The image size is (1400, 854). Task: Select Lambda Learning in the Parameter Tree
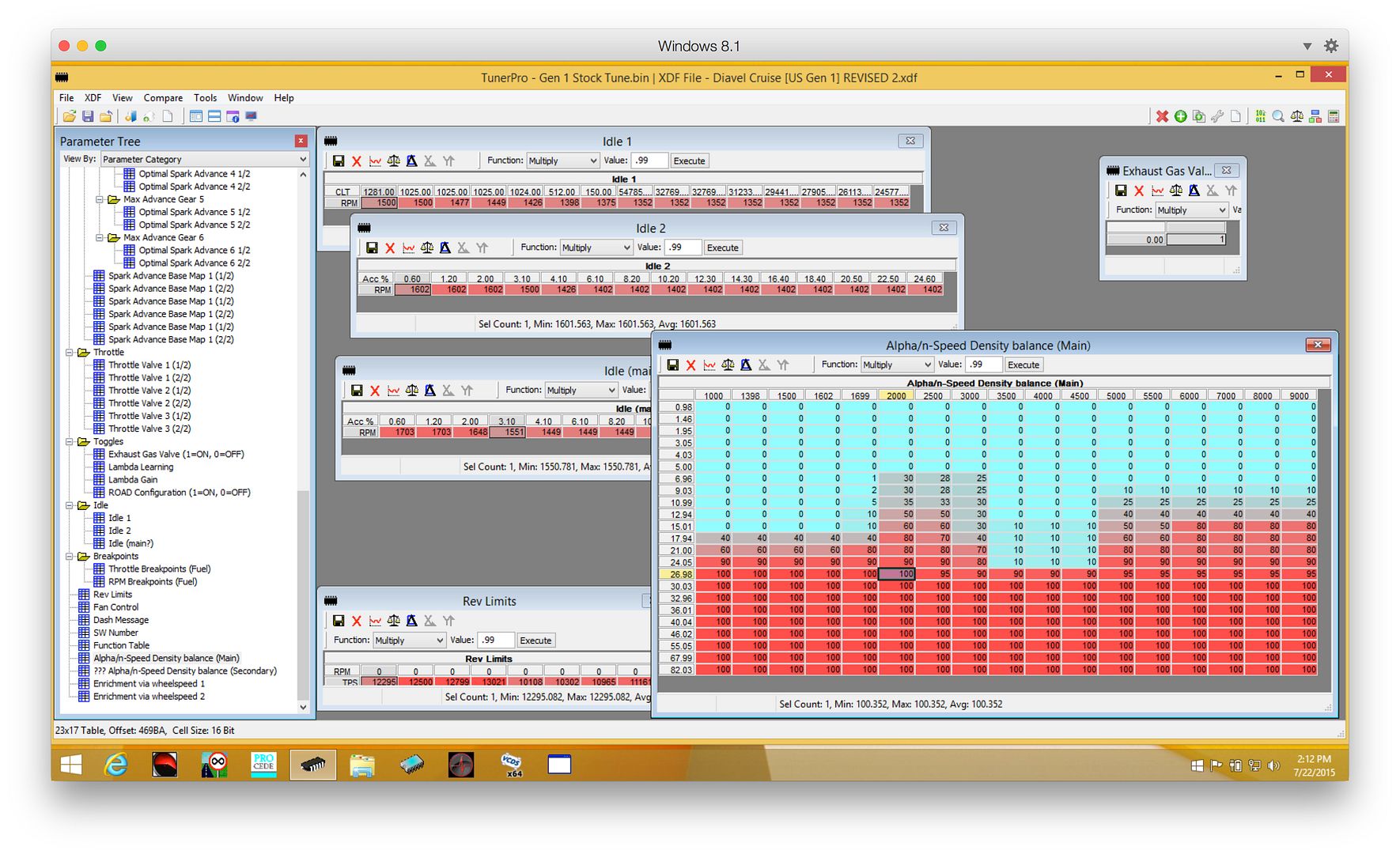pyautogui.click(x=140, y=467)
